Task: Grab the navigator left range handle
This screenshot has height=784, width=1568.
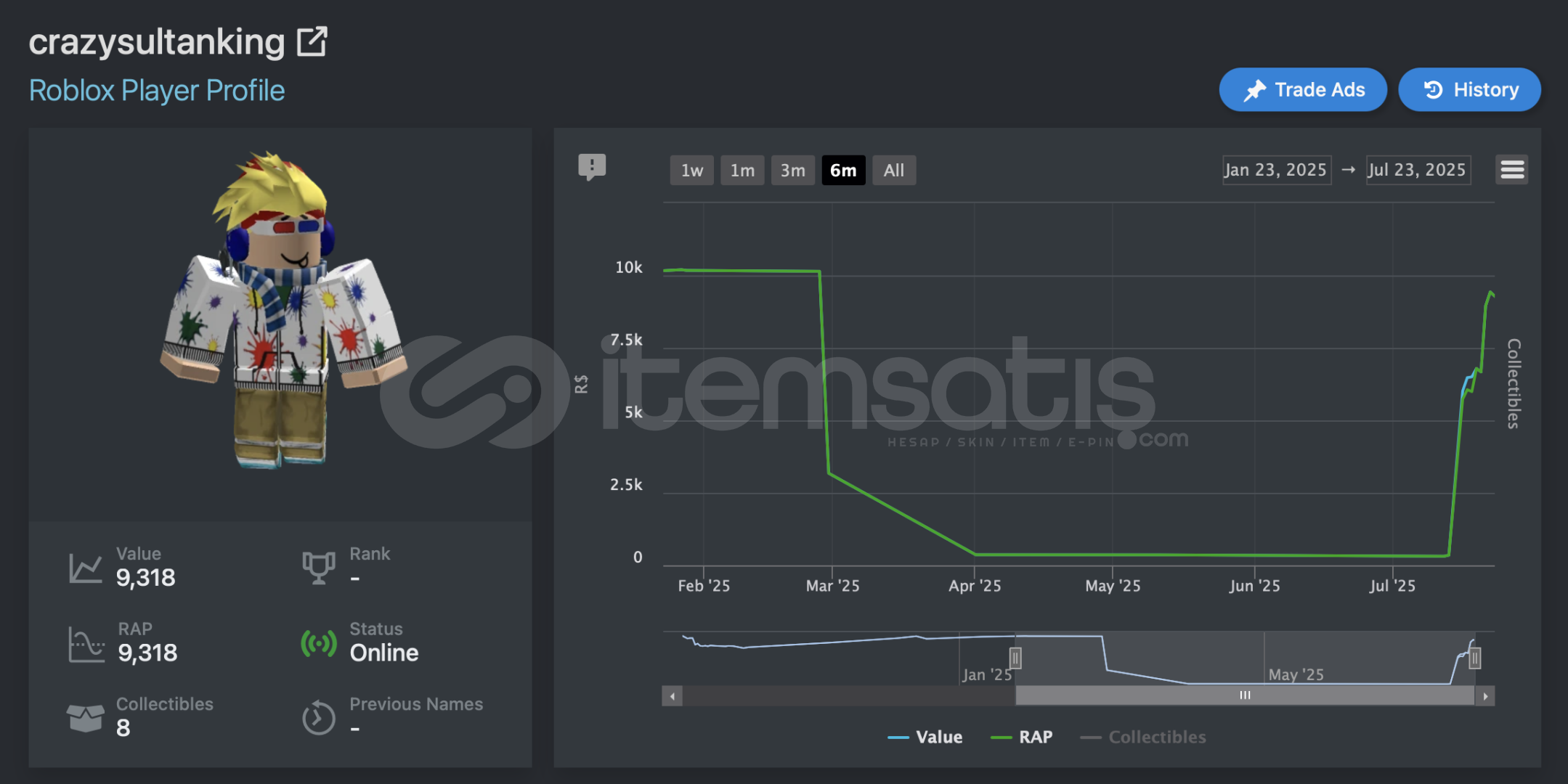Action: (x=1015, y=658)
